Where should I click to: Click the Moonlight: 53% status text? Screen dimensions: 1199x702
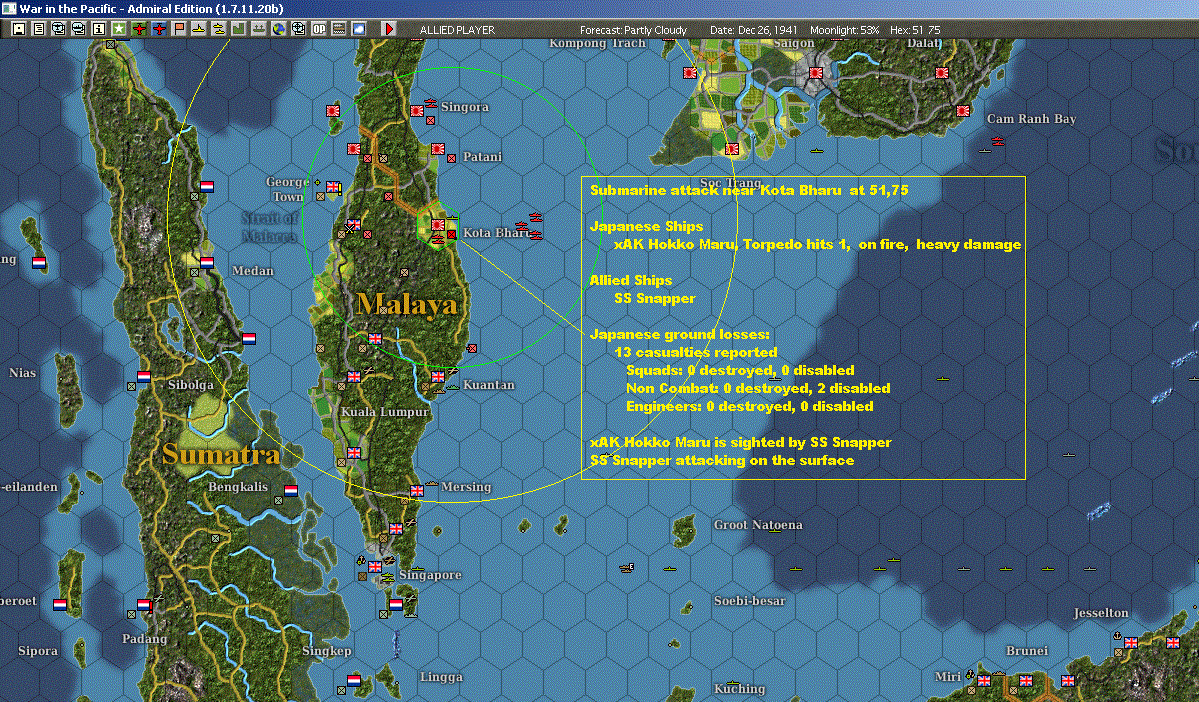[844, 30]
